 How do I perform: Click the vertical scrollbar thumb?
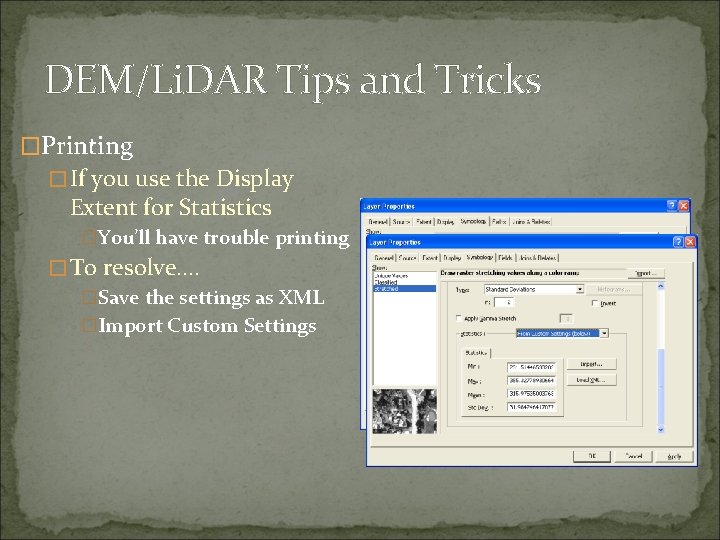pos(661,388)
